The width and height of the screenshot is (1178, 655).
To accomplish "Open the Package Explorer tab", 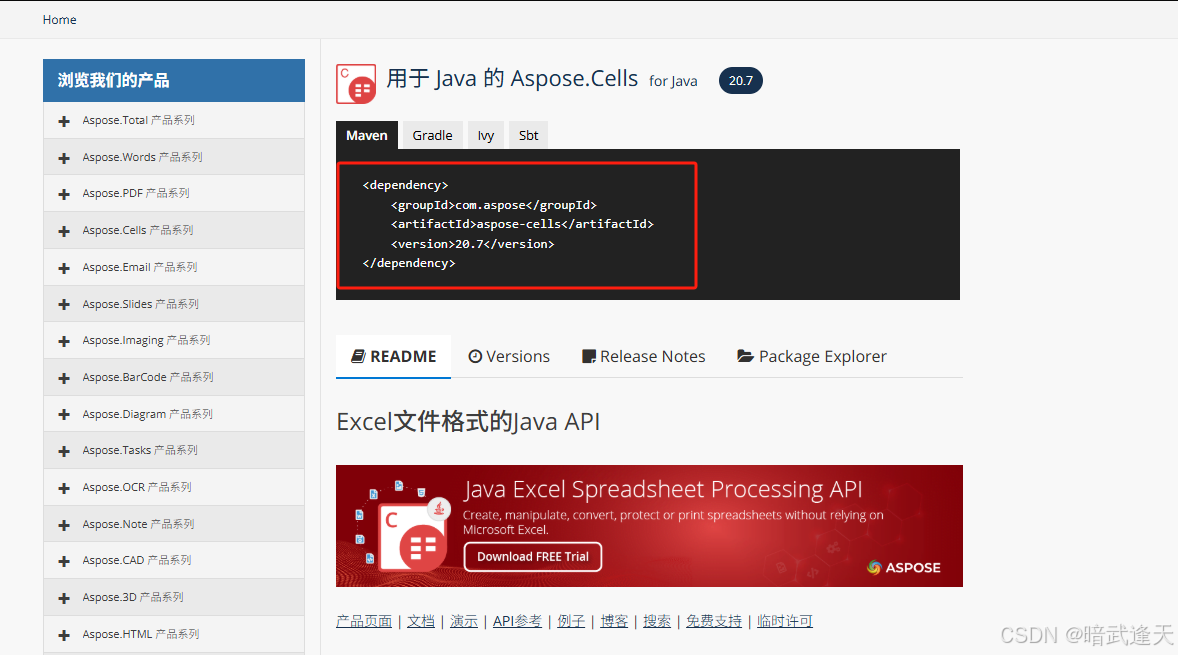I will 811,356.
